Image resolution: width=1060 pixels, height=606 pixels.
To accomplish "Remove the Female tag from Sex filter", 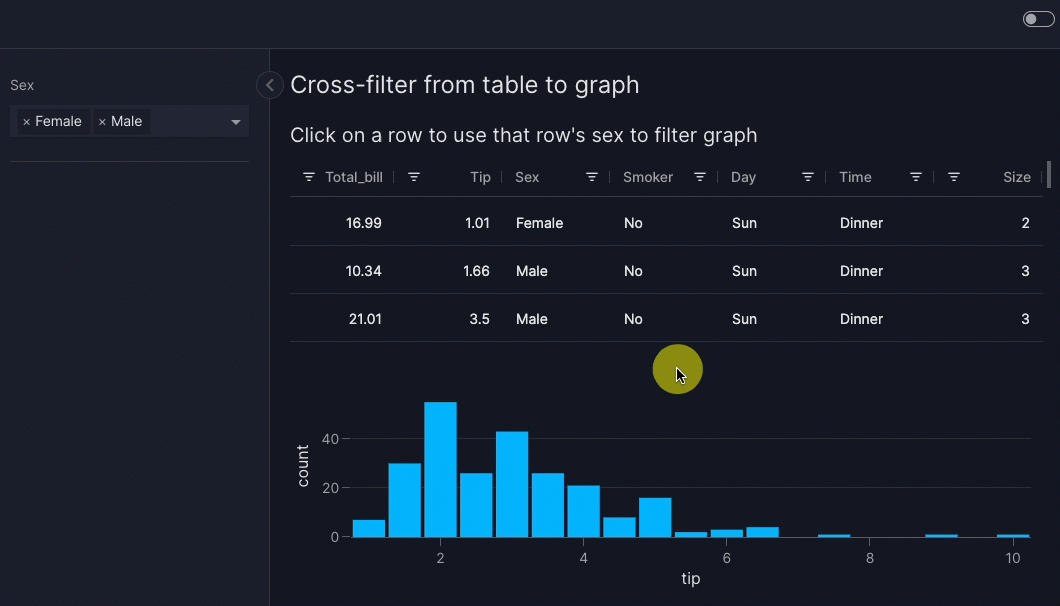I will tap(26, 122).
